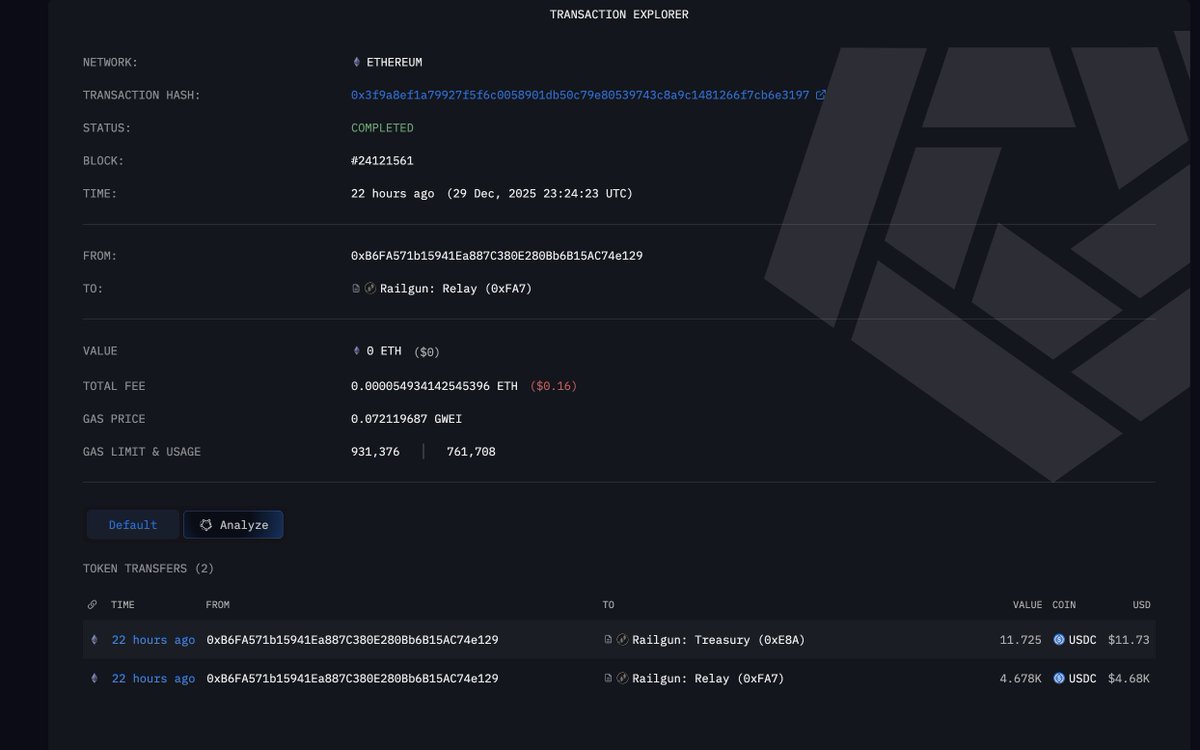Click the Ethereum icon in the Relay transfer row
1200x750 pixels.
(x=95, y=678)
